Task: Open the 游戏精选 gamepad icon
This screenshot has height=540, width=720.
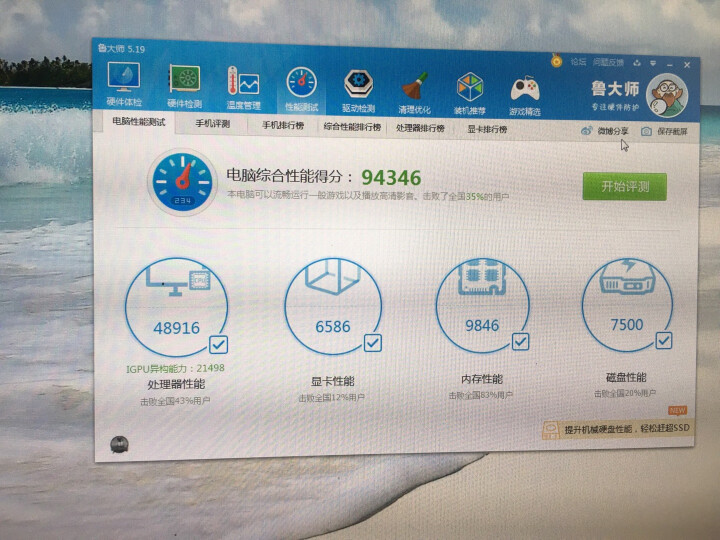Action: tap(525, 95)
